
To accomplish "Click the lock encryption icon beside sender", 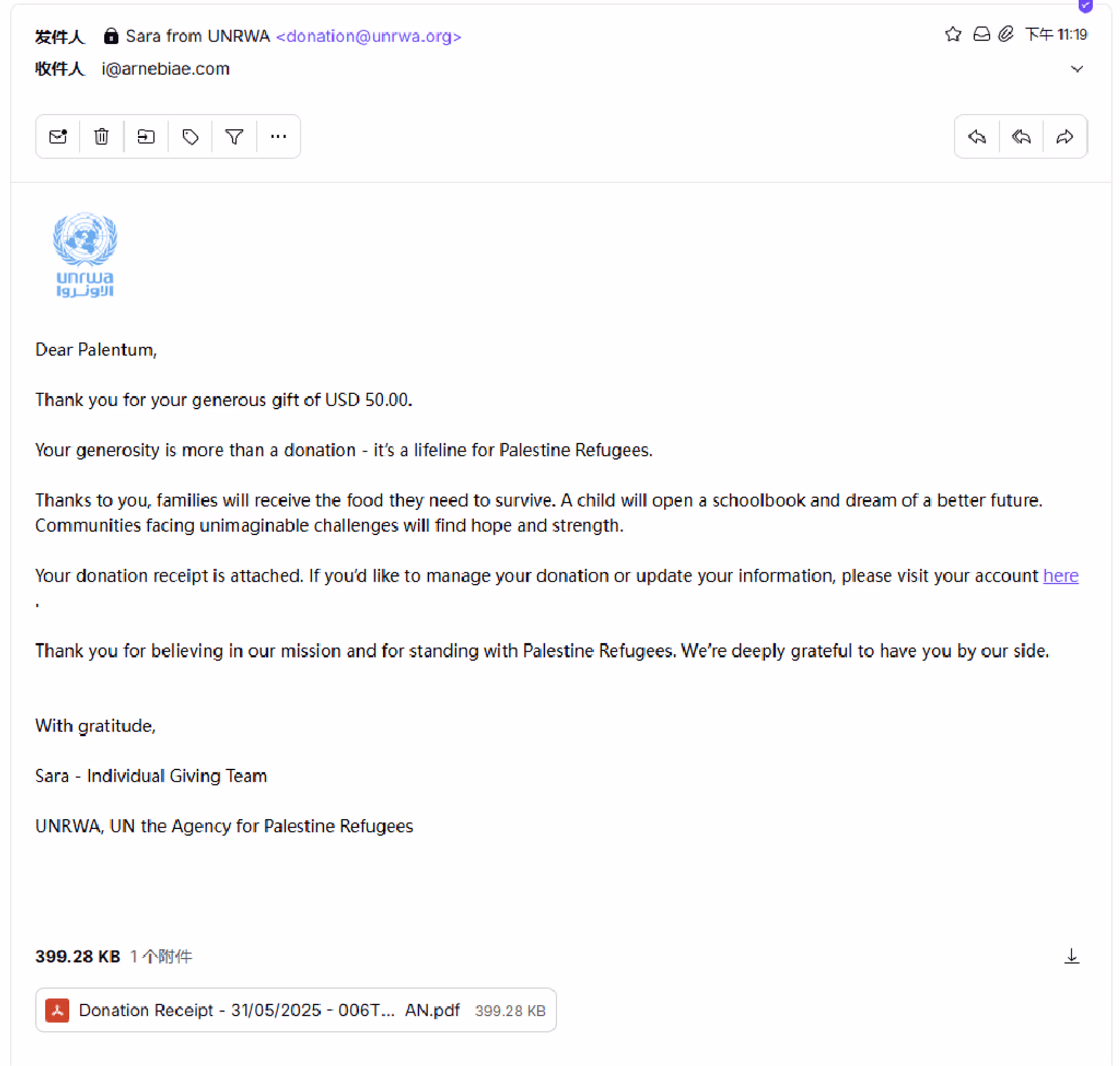I will (111, 36).
